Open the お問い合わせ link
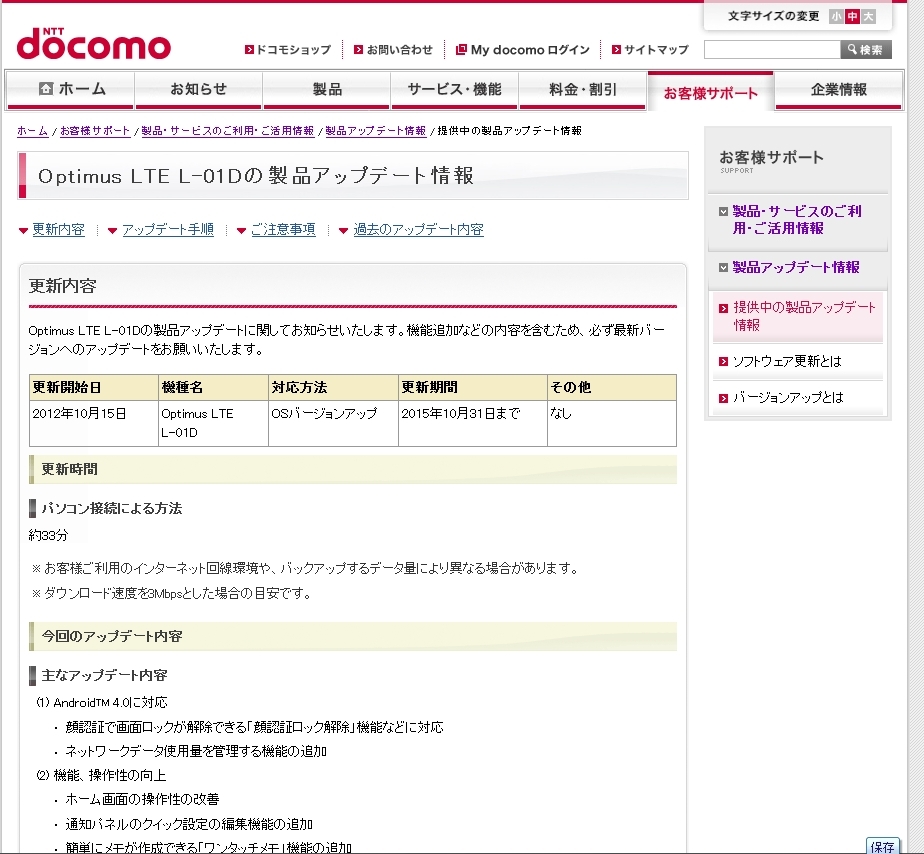924x854 pixels. click(400, 50)
